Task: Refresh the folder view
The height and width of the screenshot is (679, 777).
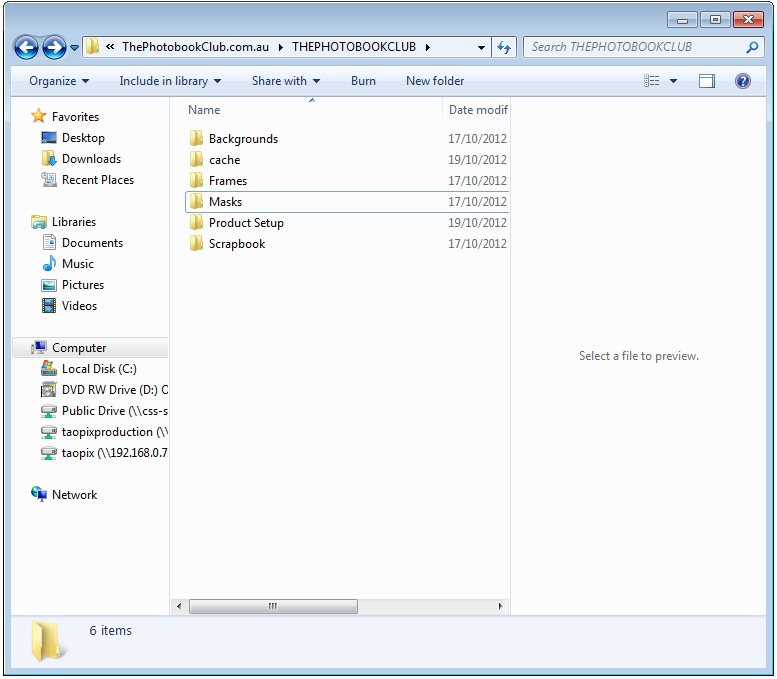Action: (x=504, y=48)
